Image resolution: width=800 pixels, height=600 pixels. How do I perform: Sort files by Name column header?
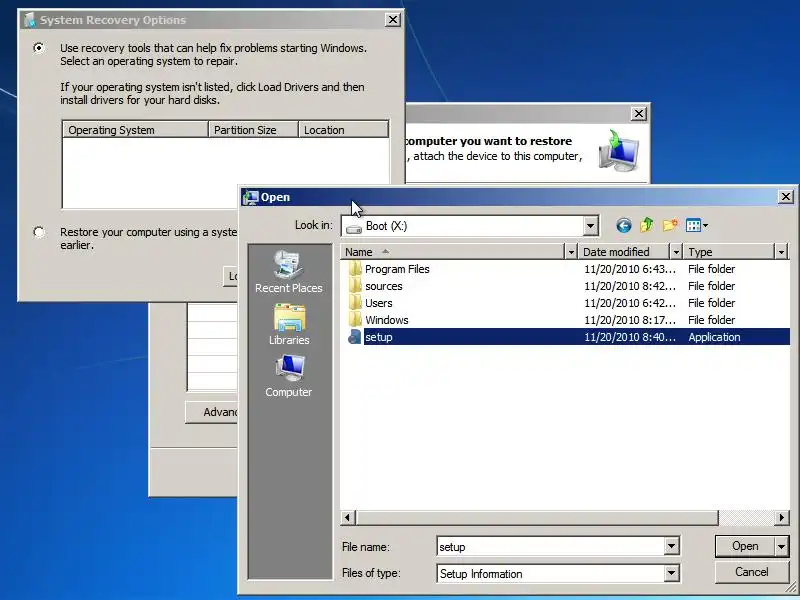tap(453, 252)
